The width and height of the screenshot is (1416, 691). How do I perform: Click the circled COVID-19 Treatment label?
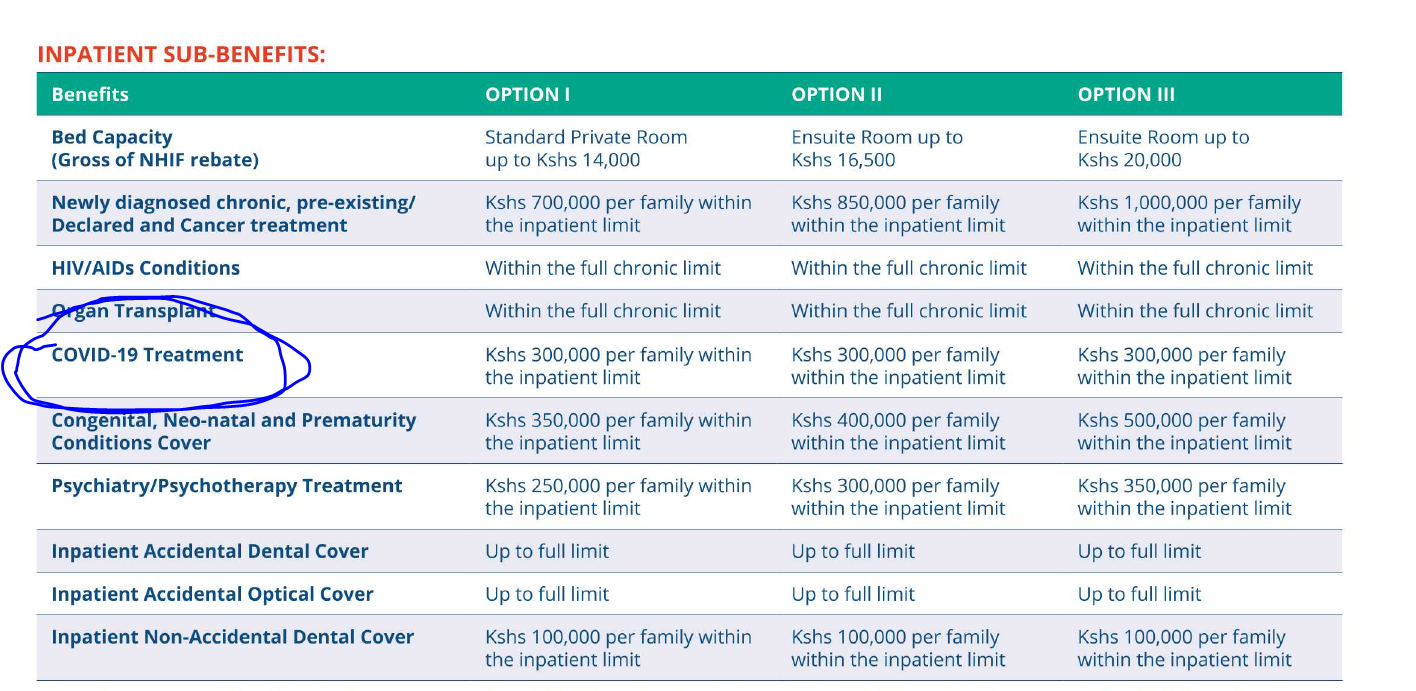pyautogui.click(x=147, y=355)
